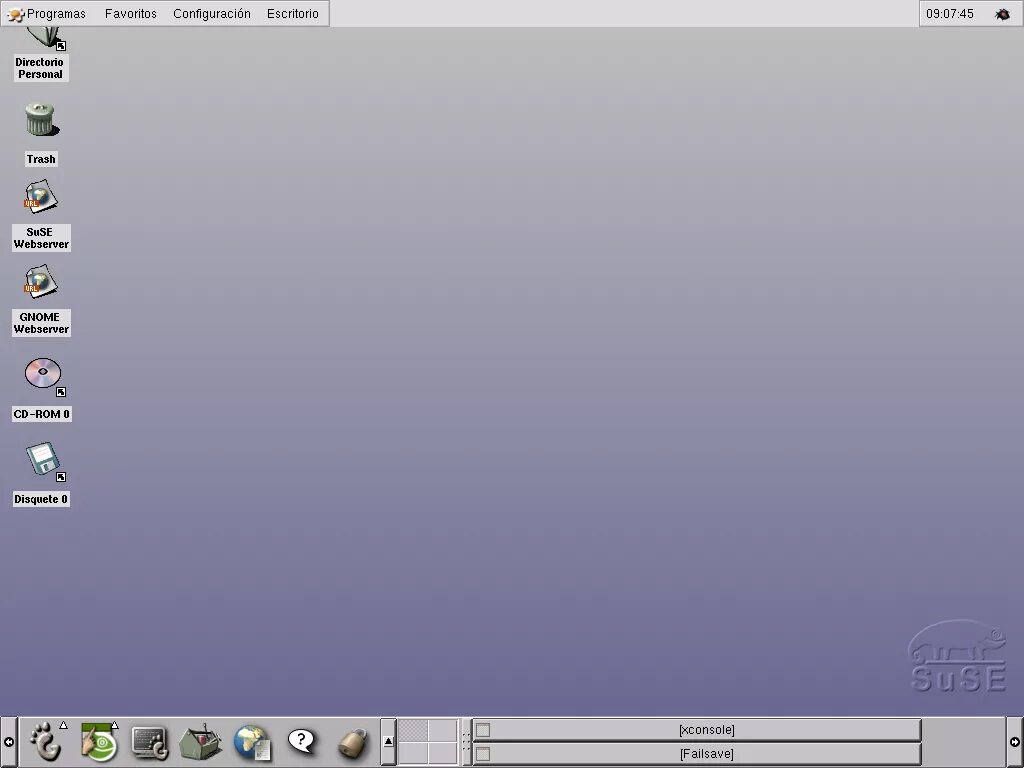Open the SuSE Webserver URL icon

[40, 197]
